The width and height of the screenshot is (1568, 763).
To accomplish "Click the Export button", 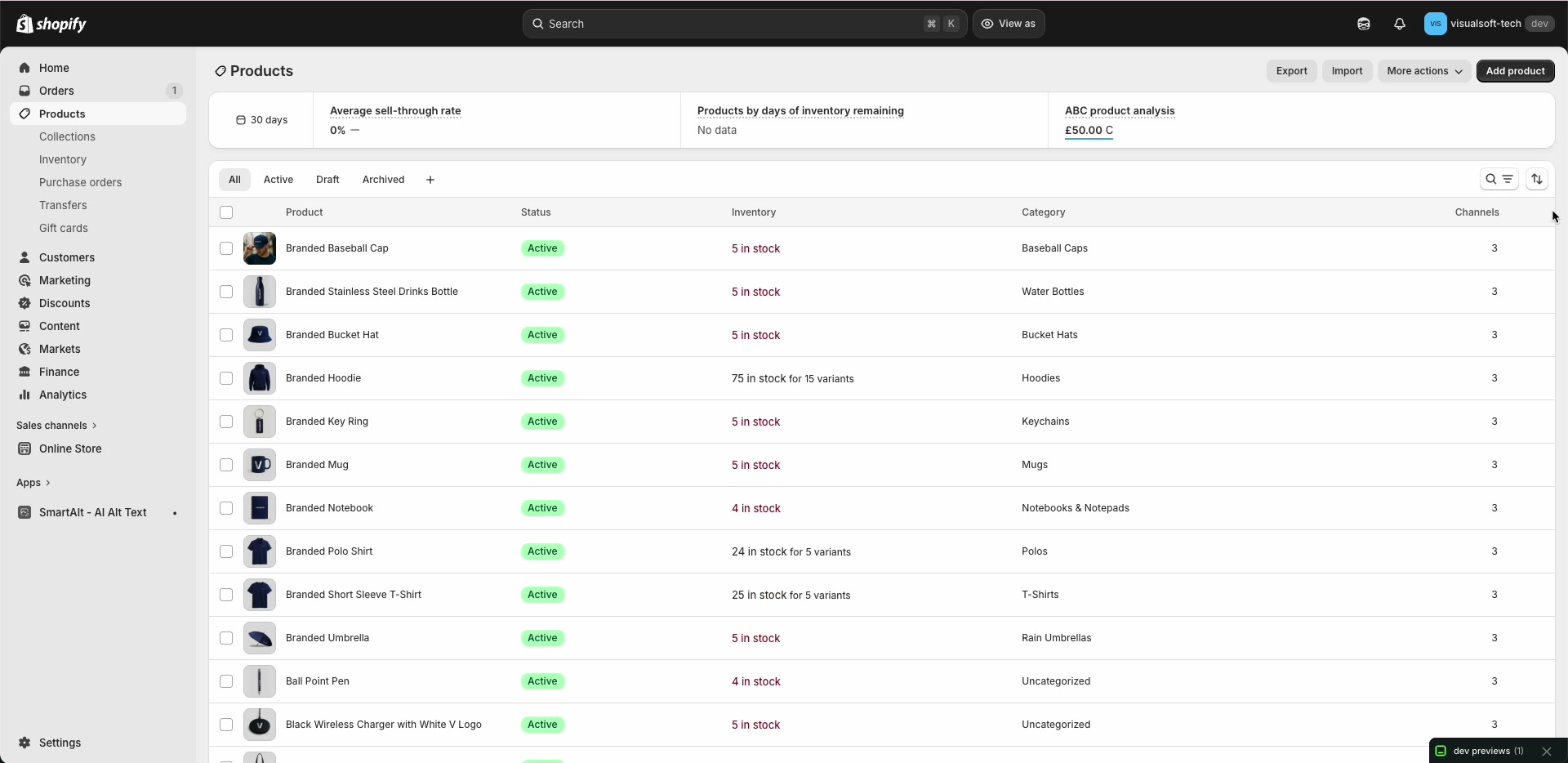I will (1291, 71).
